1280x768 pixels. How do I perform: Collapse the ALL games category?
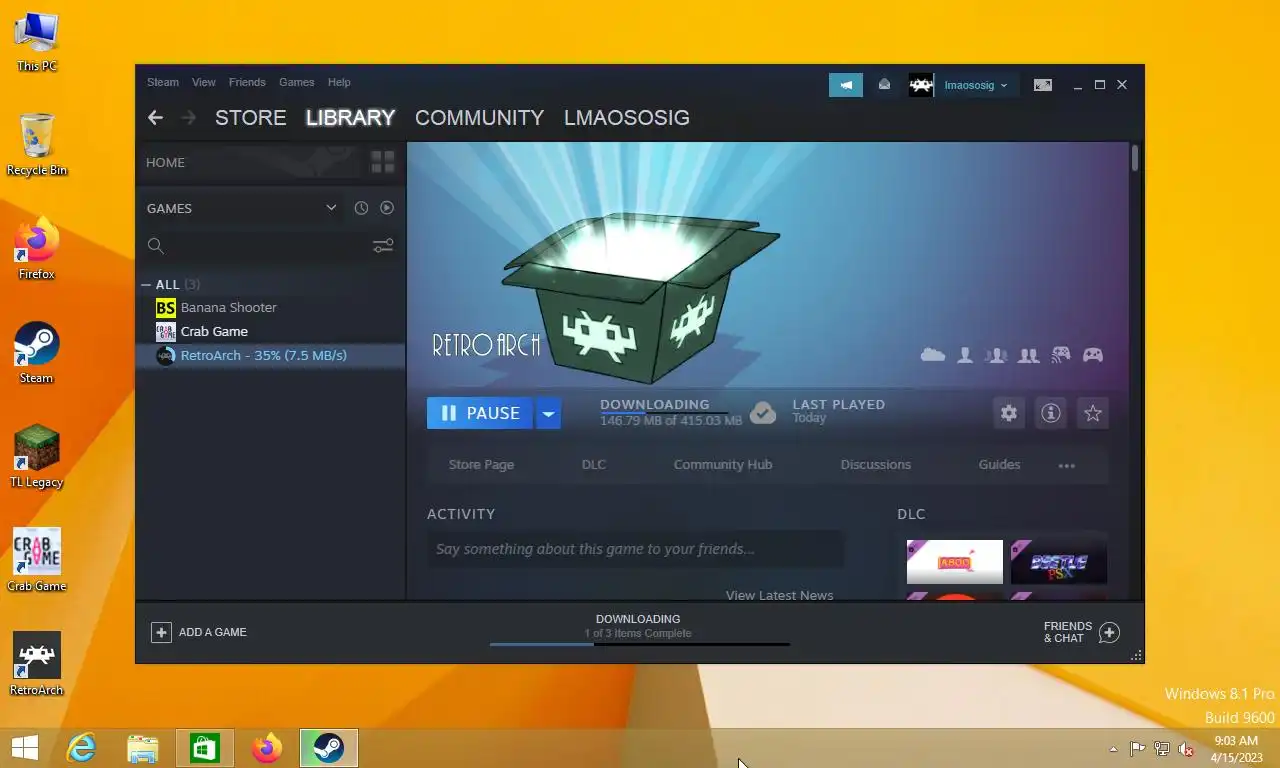146,285
